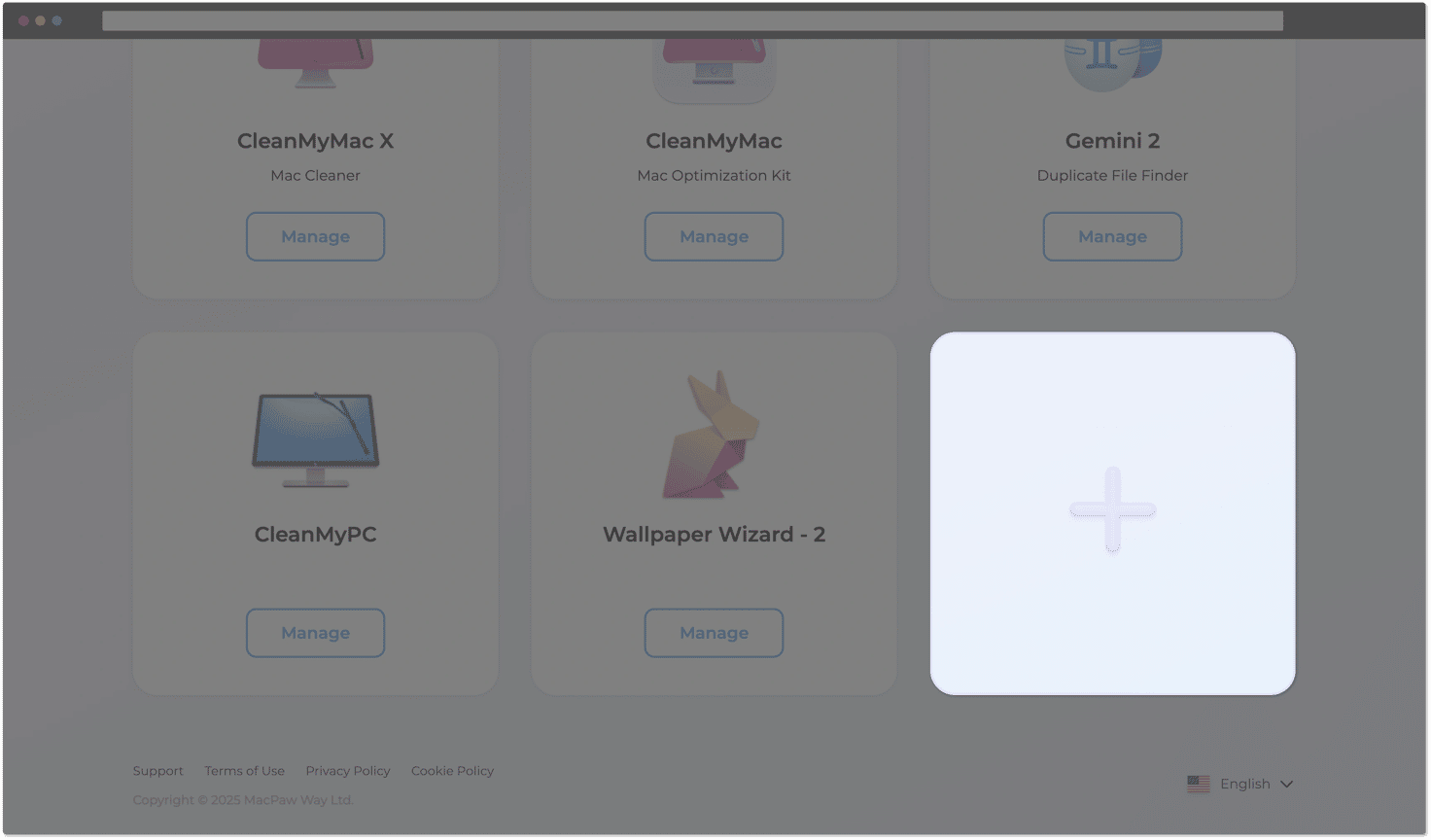Open the Terms of Use link

244,771
